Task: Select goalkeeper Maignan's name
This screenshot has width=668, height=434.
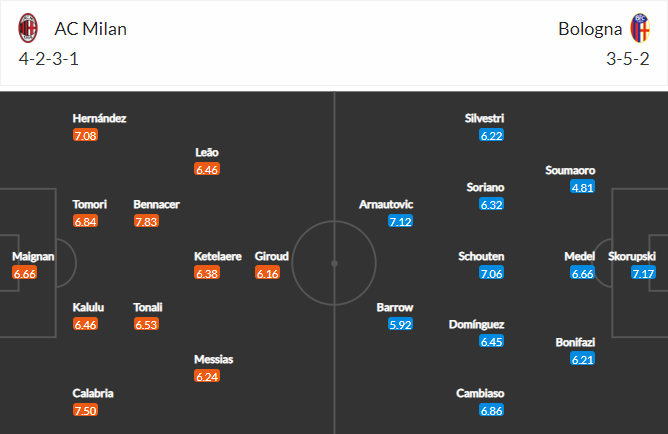Action: [x=33, y=256]
